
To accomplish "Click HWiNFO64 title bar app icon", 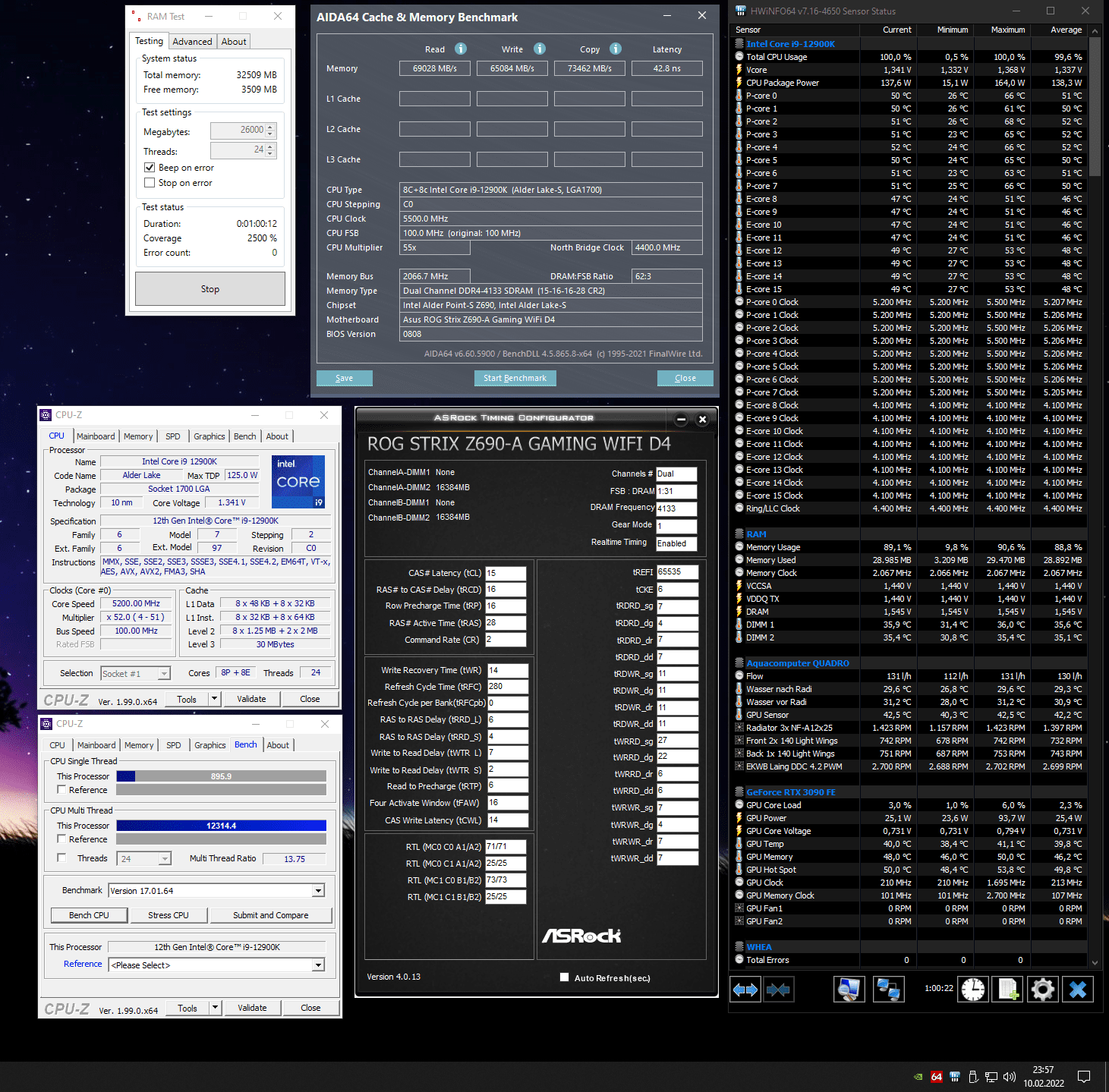I will click(x=740, y=11).
